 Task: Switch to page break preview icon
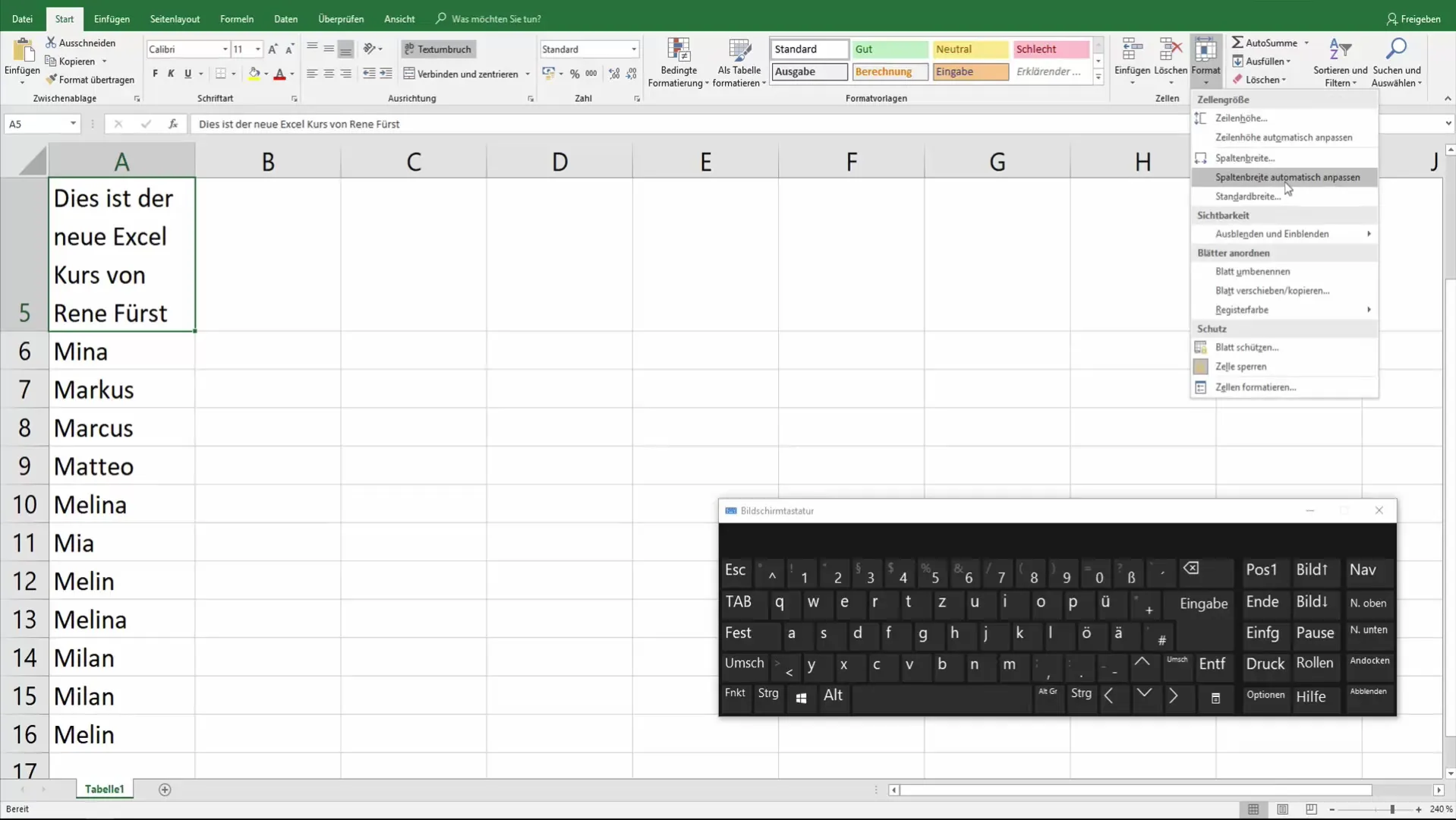click(1311, 809)
